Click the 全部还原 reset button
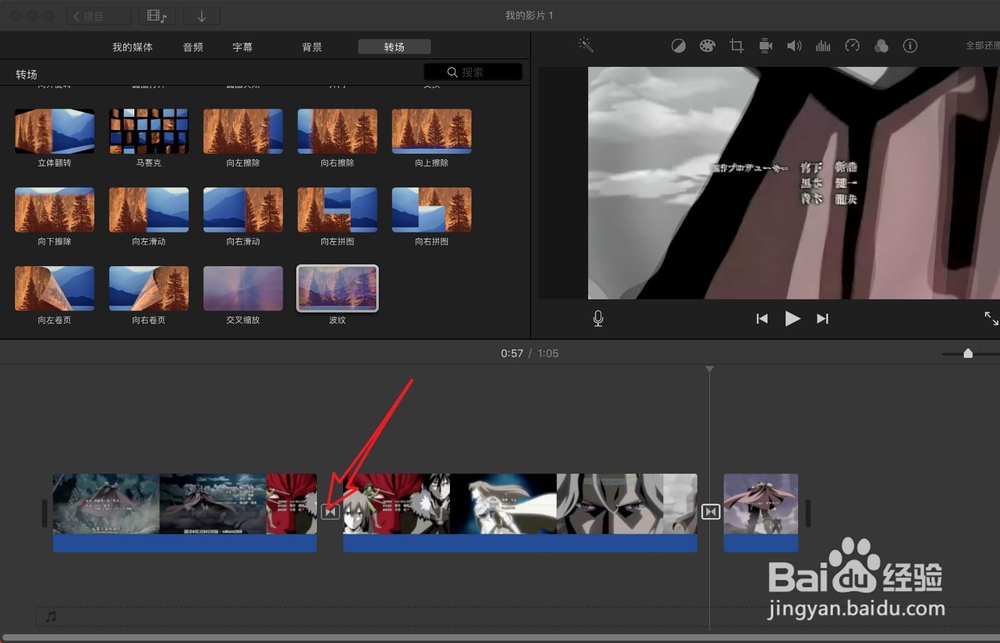Screen dimensions: 1000x643 point(982,46)
